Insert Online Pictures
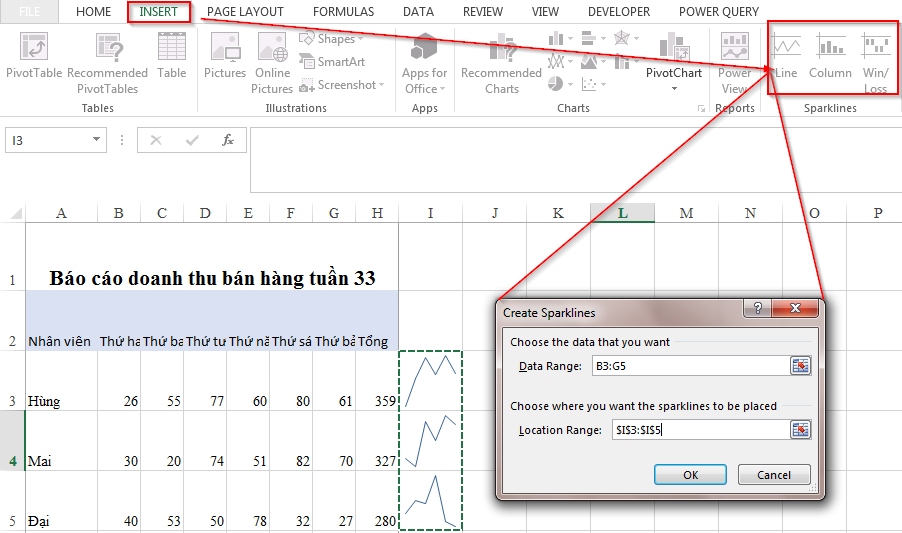The image size is (902, 533). pos(272,63)
